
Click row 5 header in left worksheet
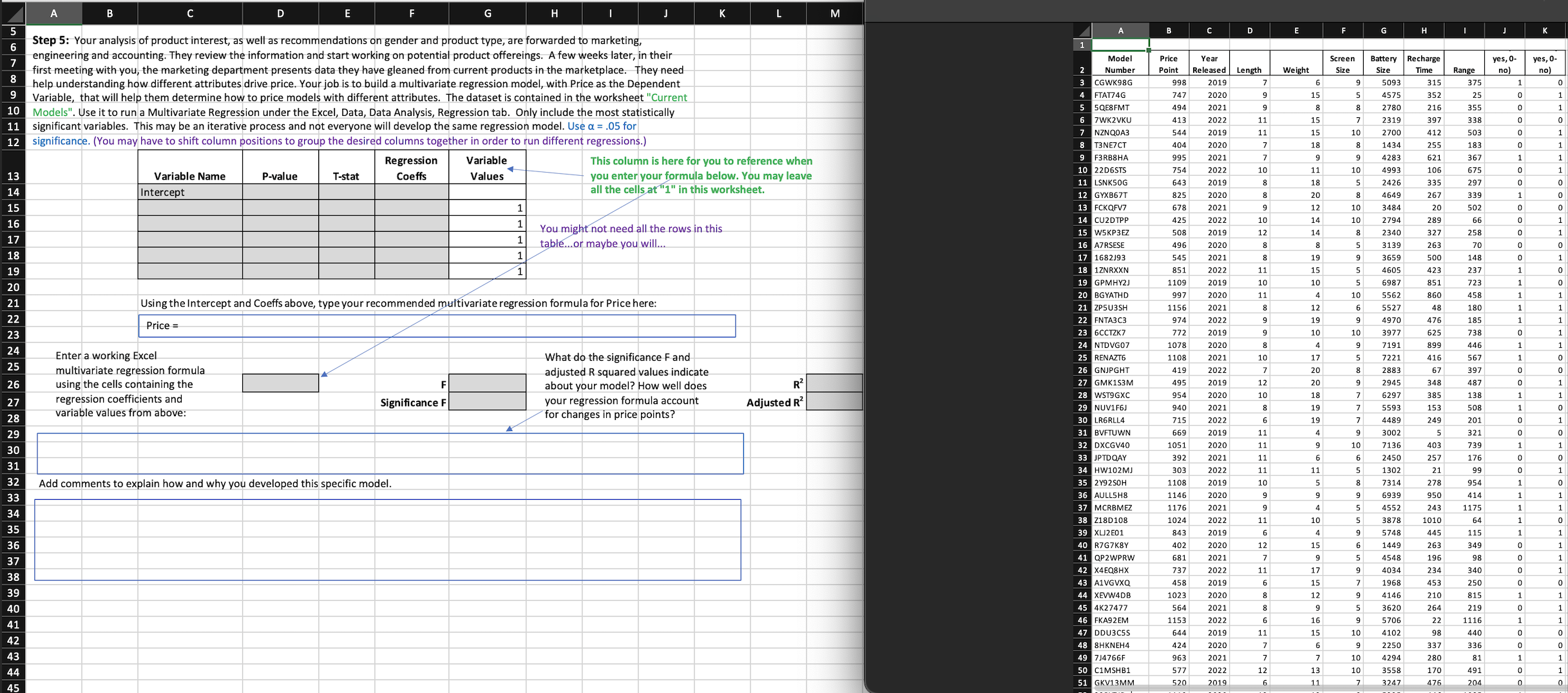click(x=13, y=30)
